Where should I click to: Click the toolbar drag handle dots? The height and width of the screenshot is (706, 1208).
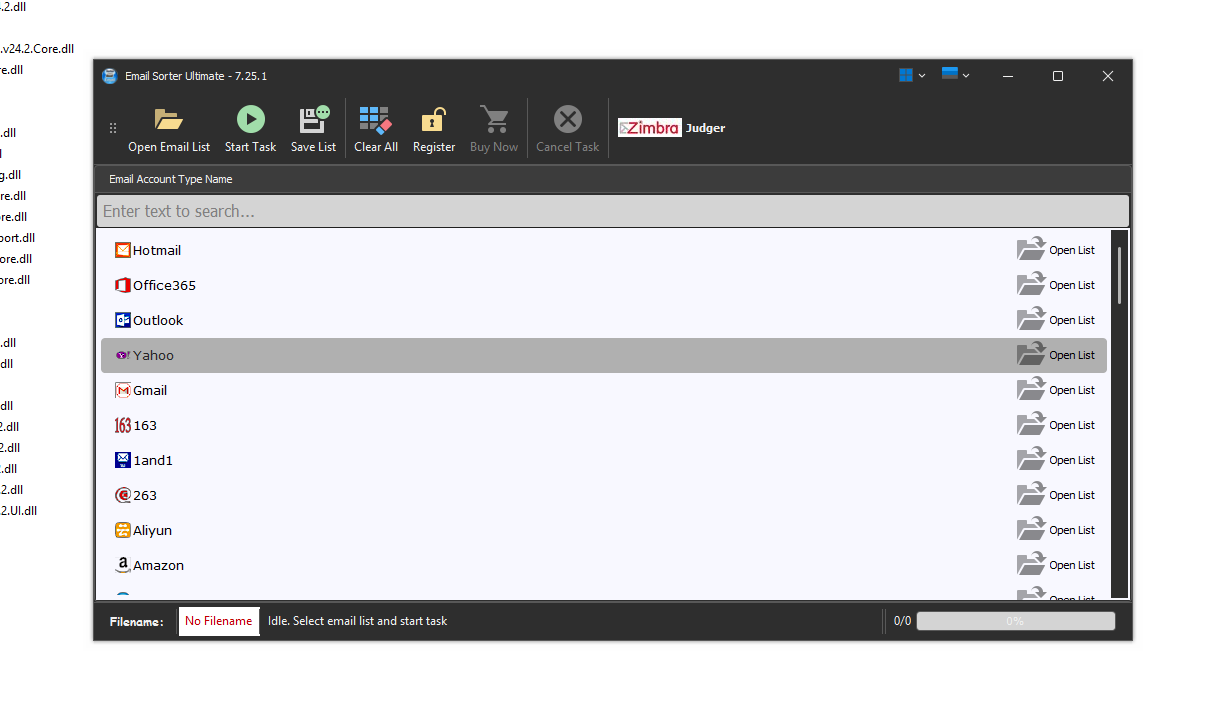113,128
